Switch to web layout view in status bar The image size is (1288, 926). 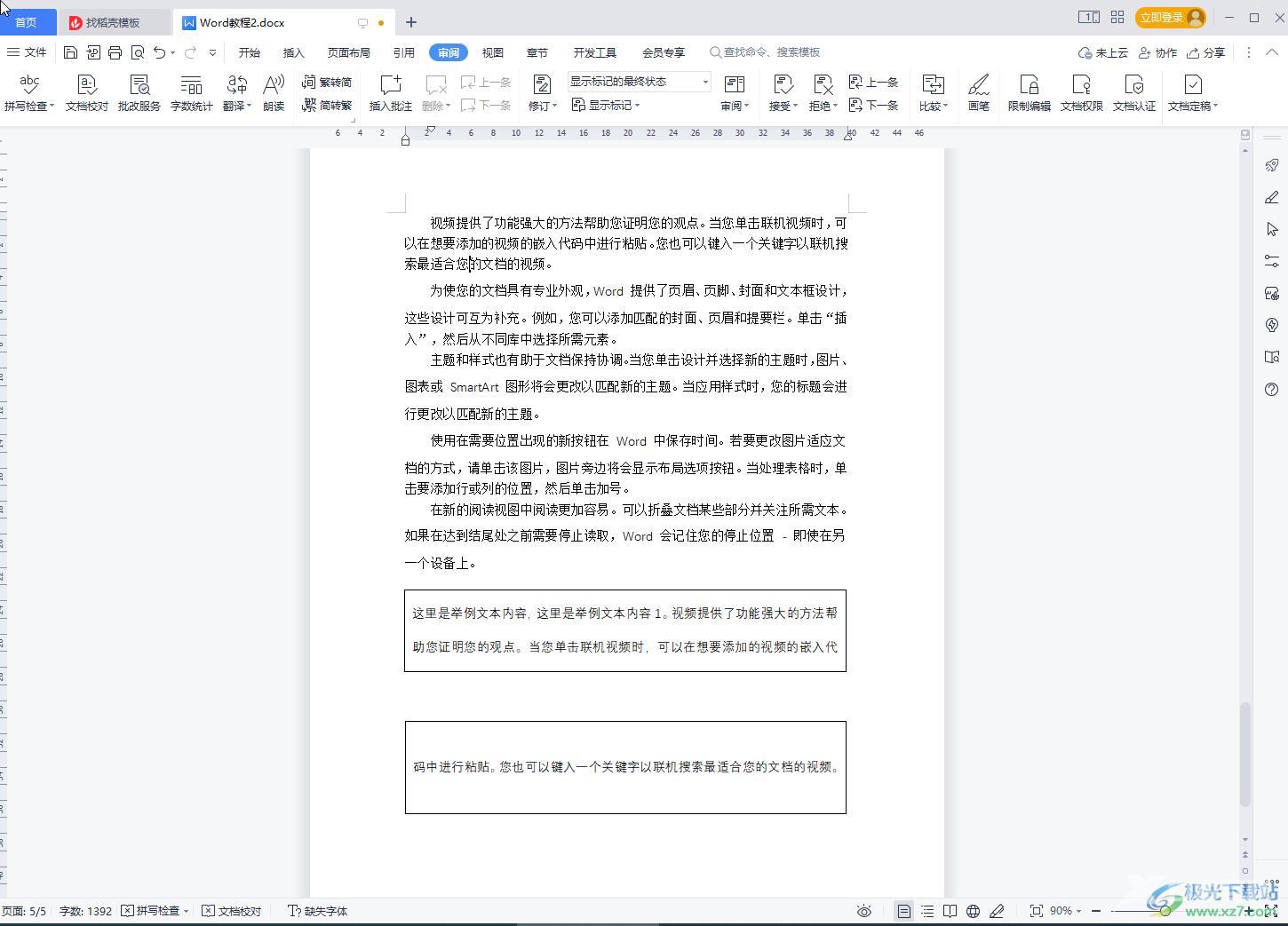pos(974,911)
